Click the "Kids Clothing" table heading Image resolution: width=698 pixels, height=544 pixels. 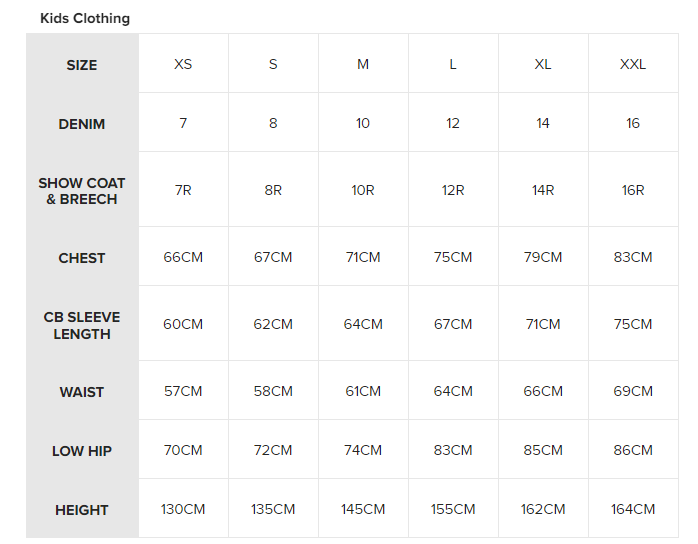coord(85,18)
